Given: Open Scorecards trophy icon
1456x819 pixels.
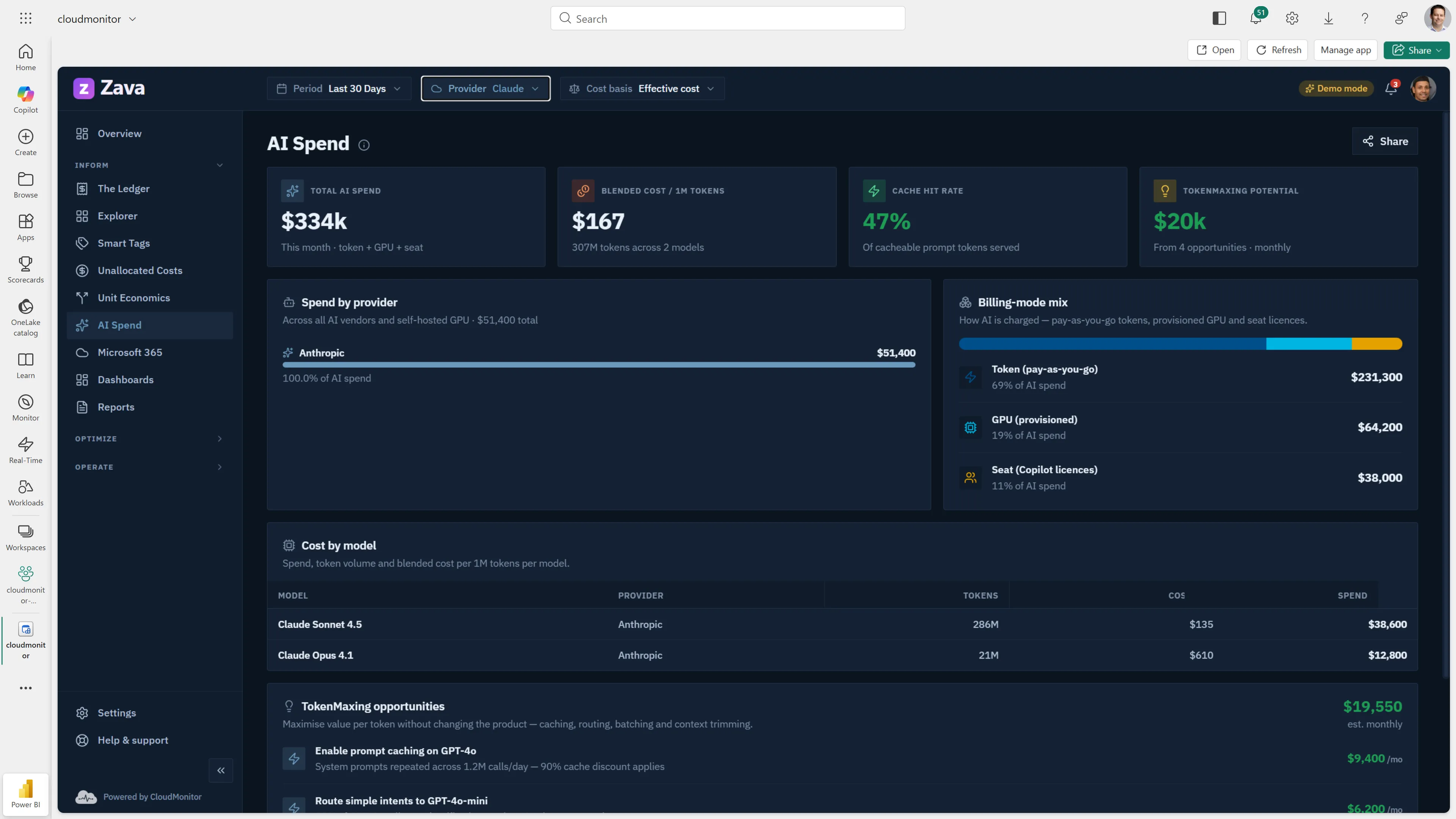Looking at the screenshot, I should pyautogui.click(x=25, y=264).
